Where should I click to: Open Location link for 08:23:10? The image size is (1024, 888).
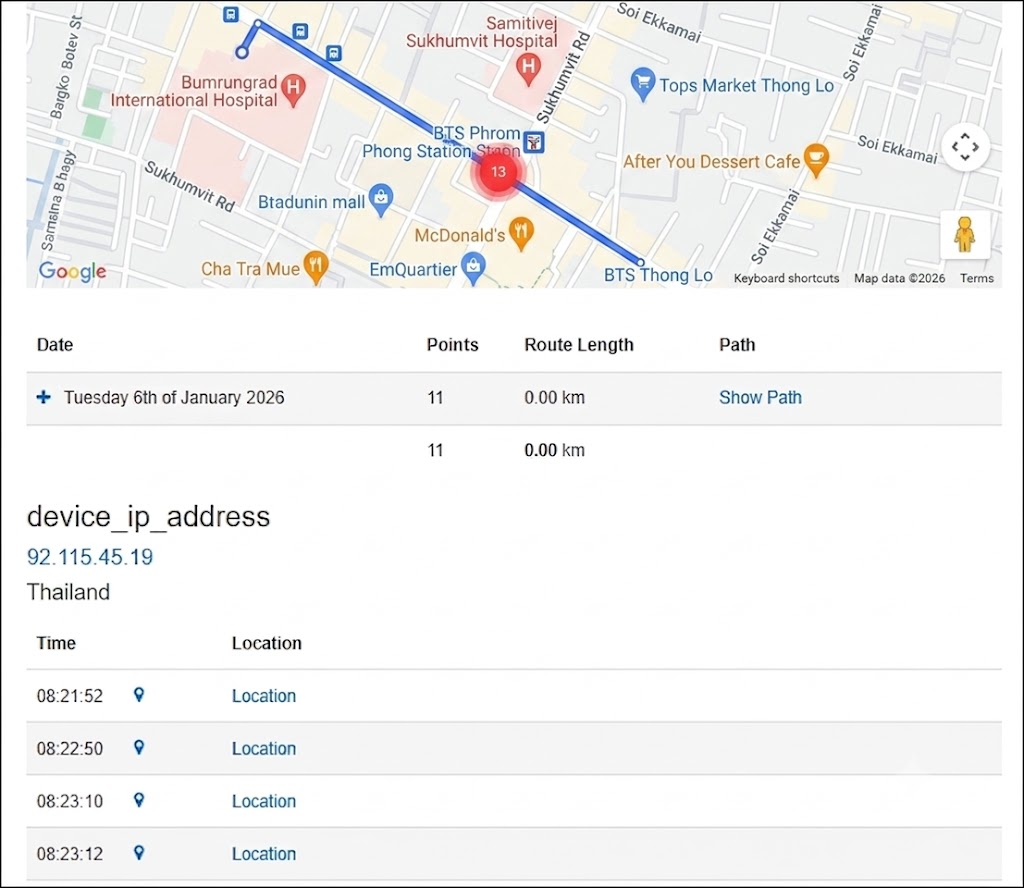[264, 801]
